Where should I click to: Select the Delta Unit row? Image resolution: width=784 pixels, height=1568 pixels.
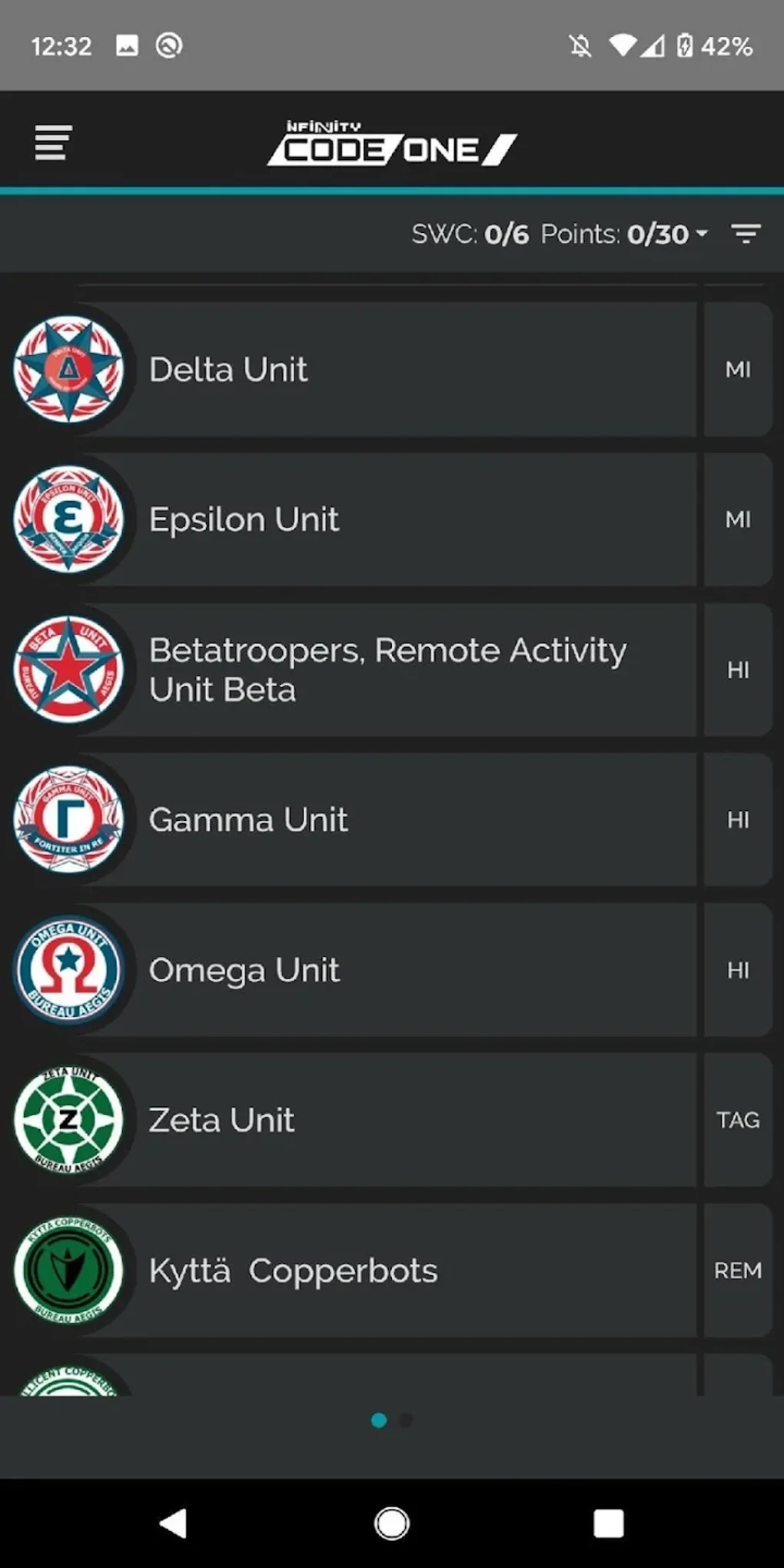tap(415, 370)
